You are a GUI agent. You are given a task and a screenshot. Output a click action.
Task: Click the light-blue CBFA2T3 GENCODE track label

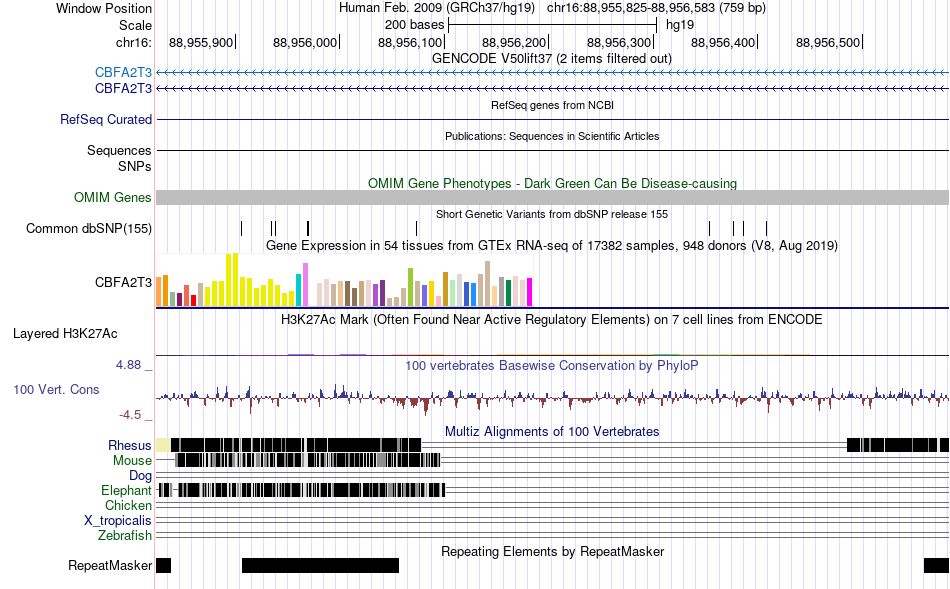[x=123, y=73]
